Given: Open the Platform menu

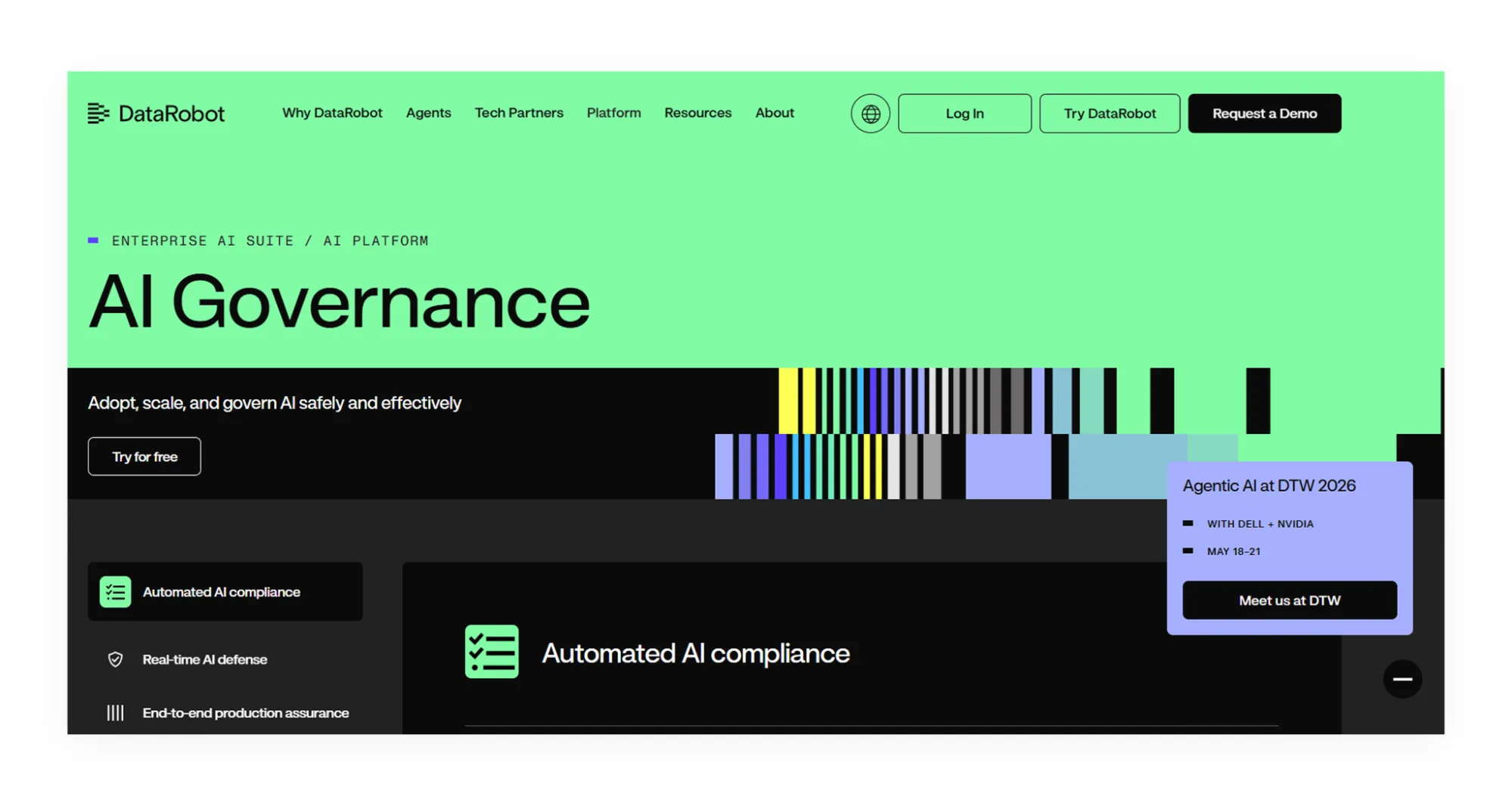Looking at the screenshot, I should click(613, 113).
